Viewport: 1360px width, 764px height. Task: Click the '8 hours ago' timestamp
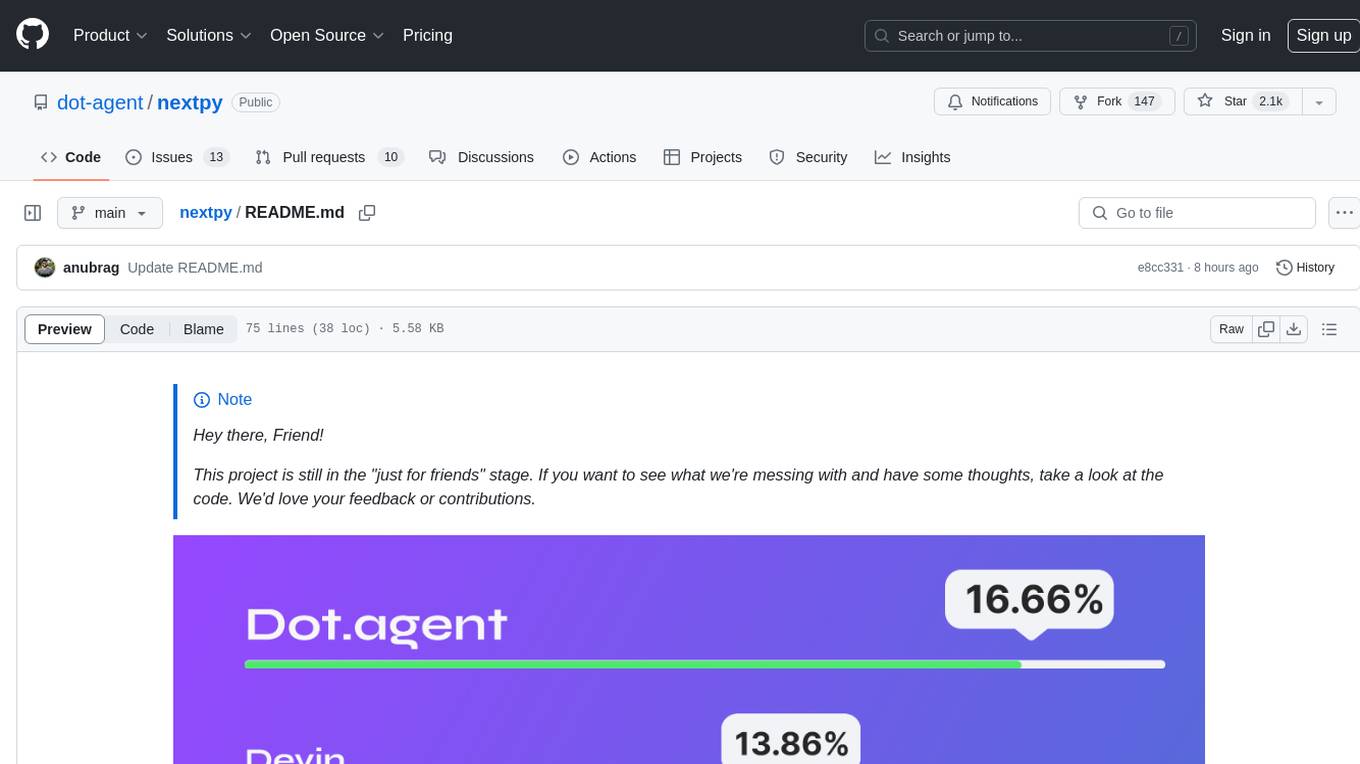(x=1225, y=268)
